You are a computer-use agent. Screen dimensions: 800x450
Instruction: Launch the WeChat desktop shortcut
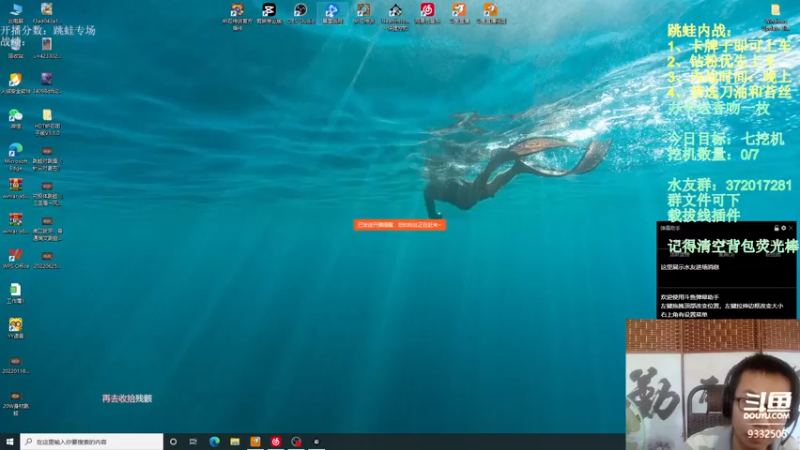point(16,117)
